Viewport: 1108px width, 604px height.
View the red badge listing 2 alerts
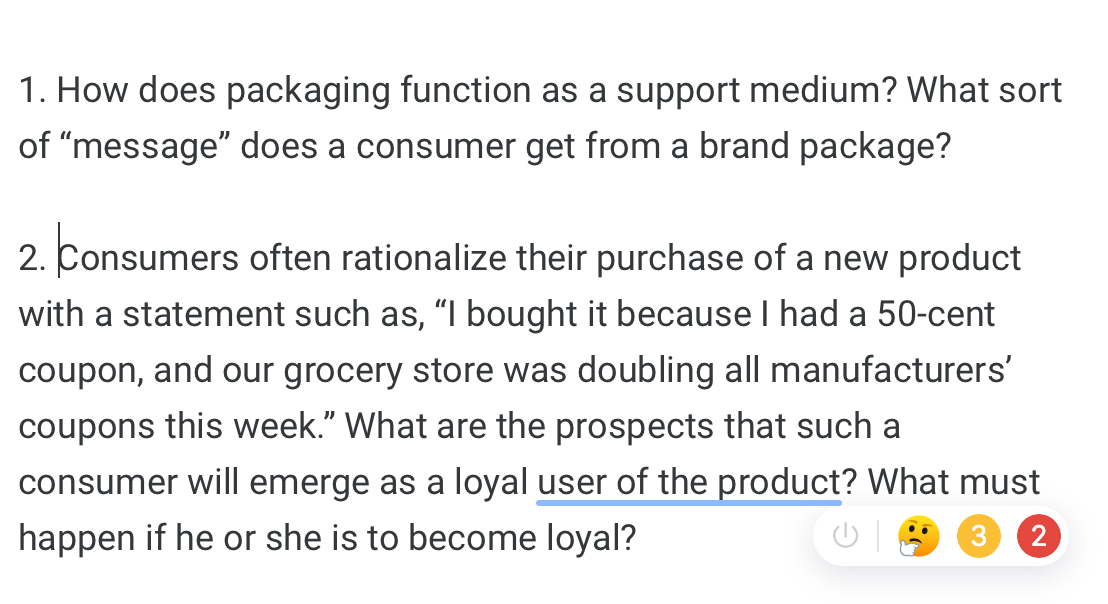[1038, 536]
